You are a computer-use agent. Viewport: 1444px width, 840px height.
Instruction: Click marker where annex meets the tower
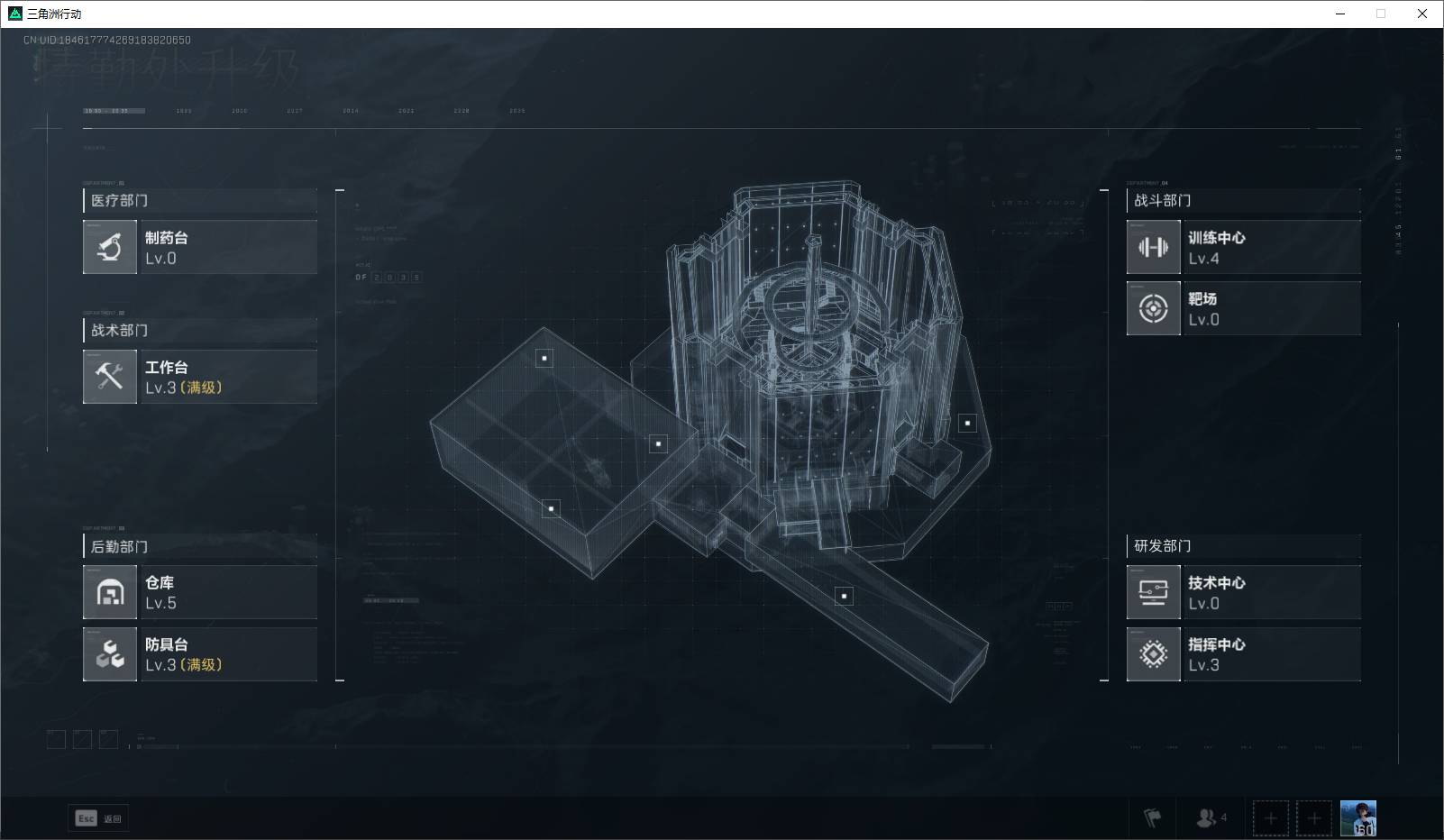(659, 443)
